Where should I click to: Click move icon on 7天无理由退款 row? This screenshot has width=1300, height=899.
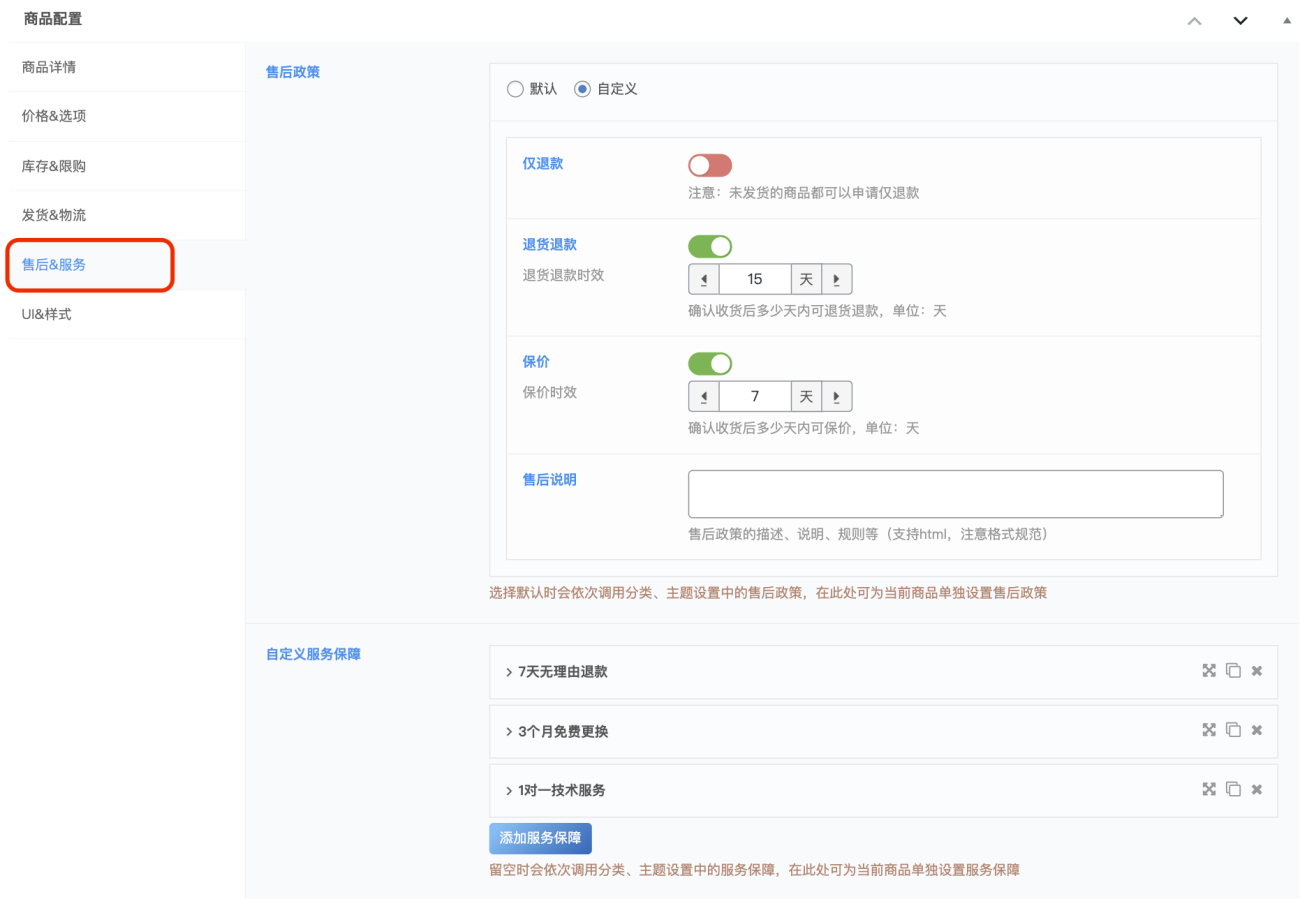point(1208,671)
